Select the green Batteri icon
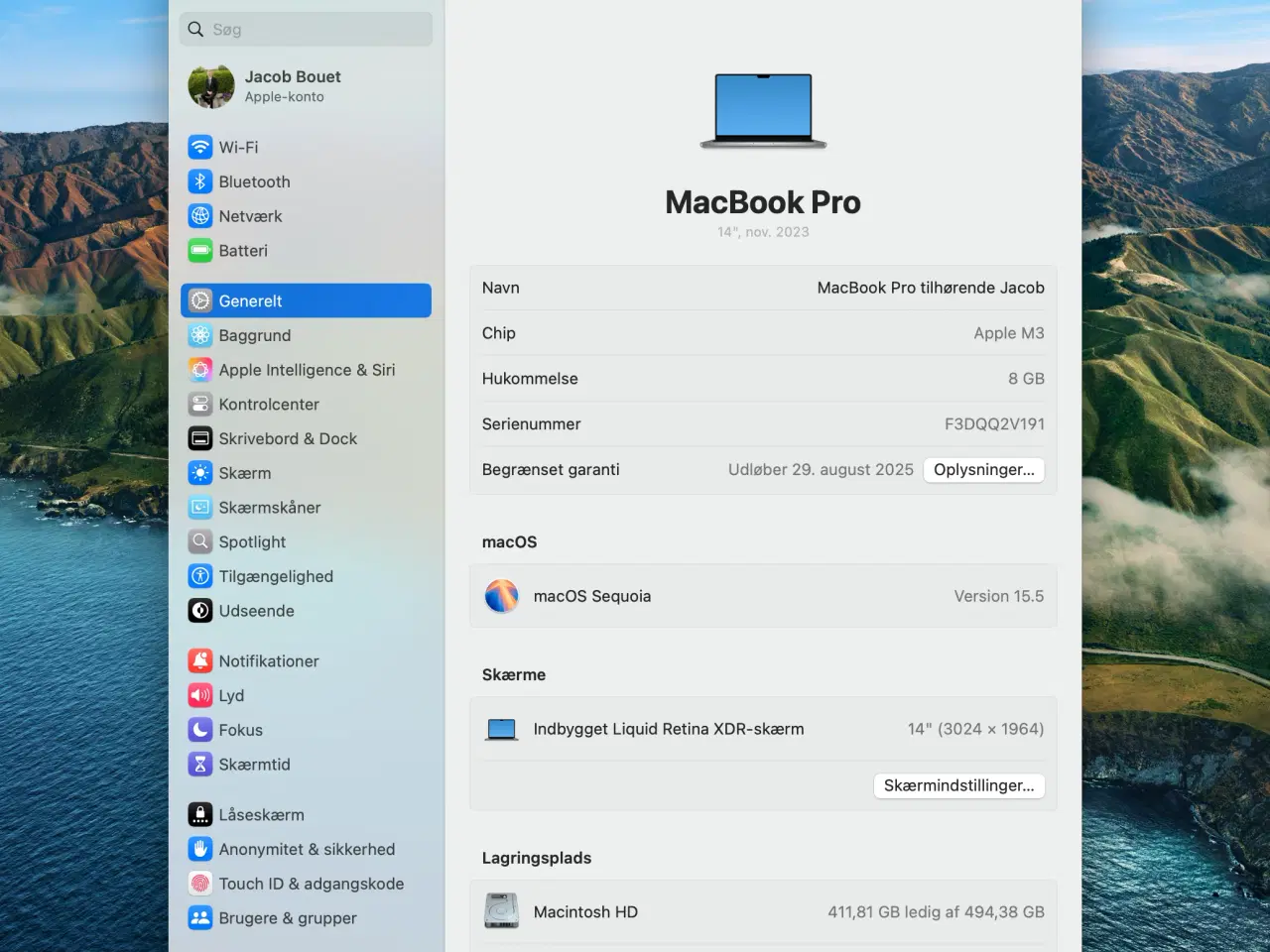 click(x=200, y=251)
